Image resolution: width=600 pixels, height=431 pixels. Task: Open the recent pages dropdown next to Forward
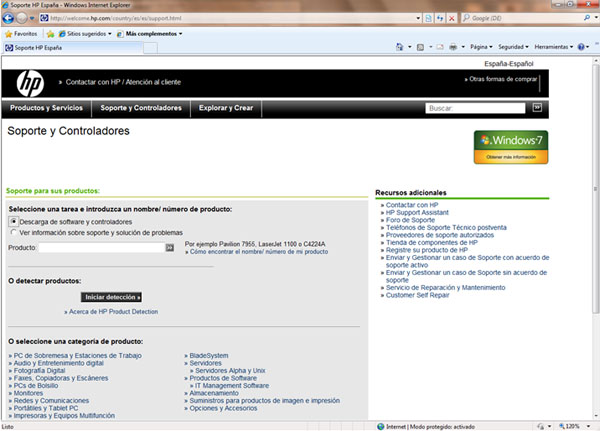[x=32, y=18]
